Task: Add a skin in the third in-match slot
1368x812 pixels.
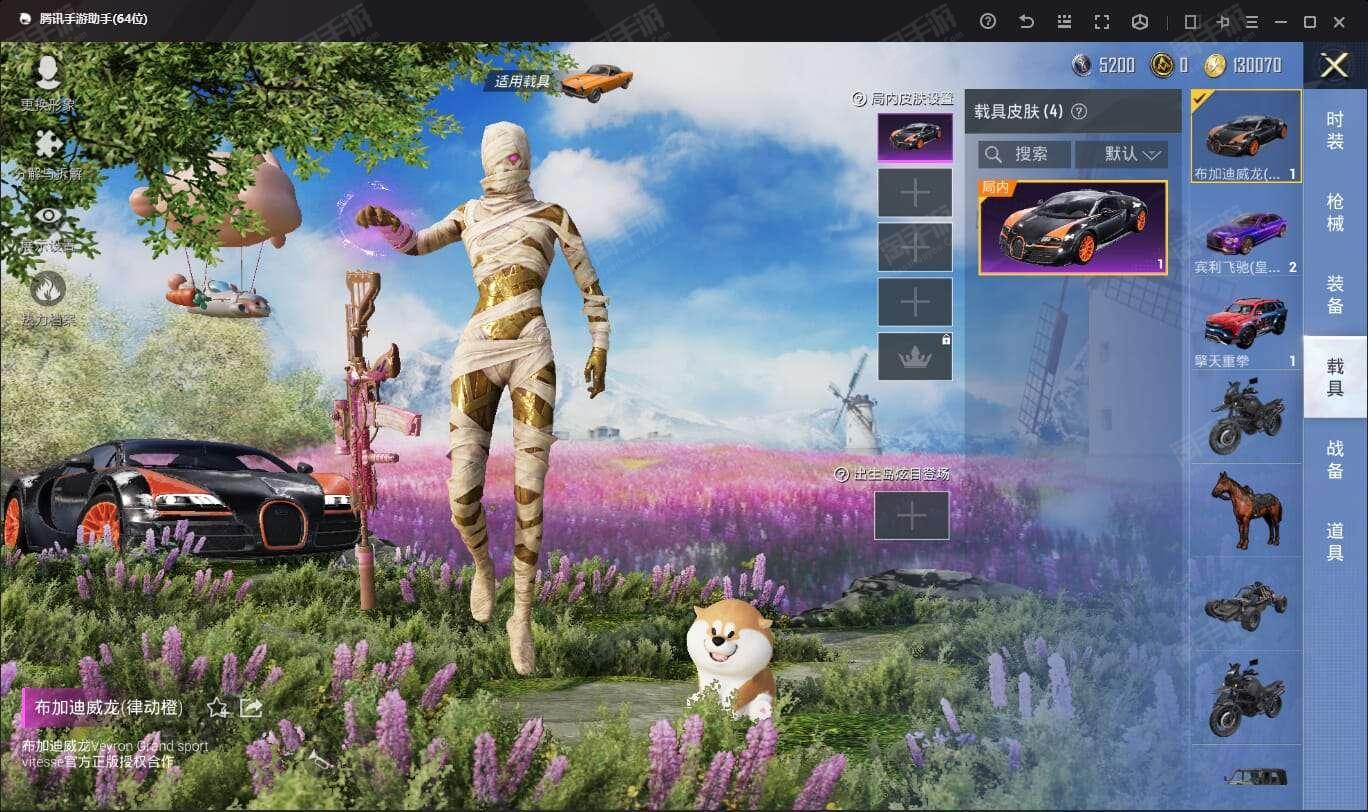Action: [x=915, y=247]
